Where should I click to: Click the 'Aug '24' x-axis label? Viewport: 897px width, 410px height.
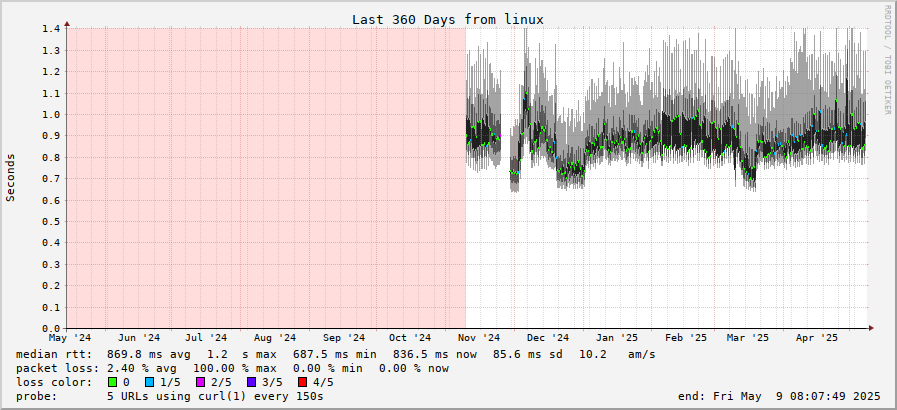point(275,338)
